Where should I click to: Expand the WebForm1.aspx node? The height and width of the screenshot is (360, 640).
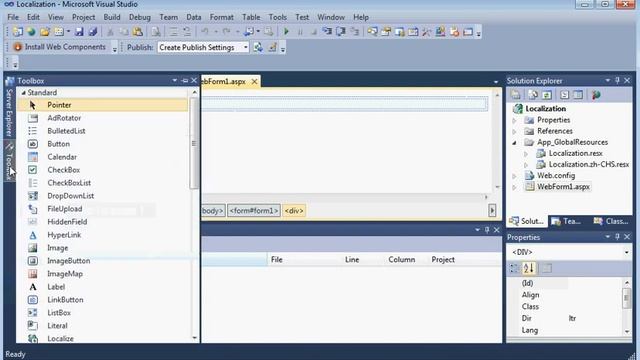click(x=515, y=187)
